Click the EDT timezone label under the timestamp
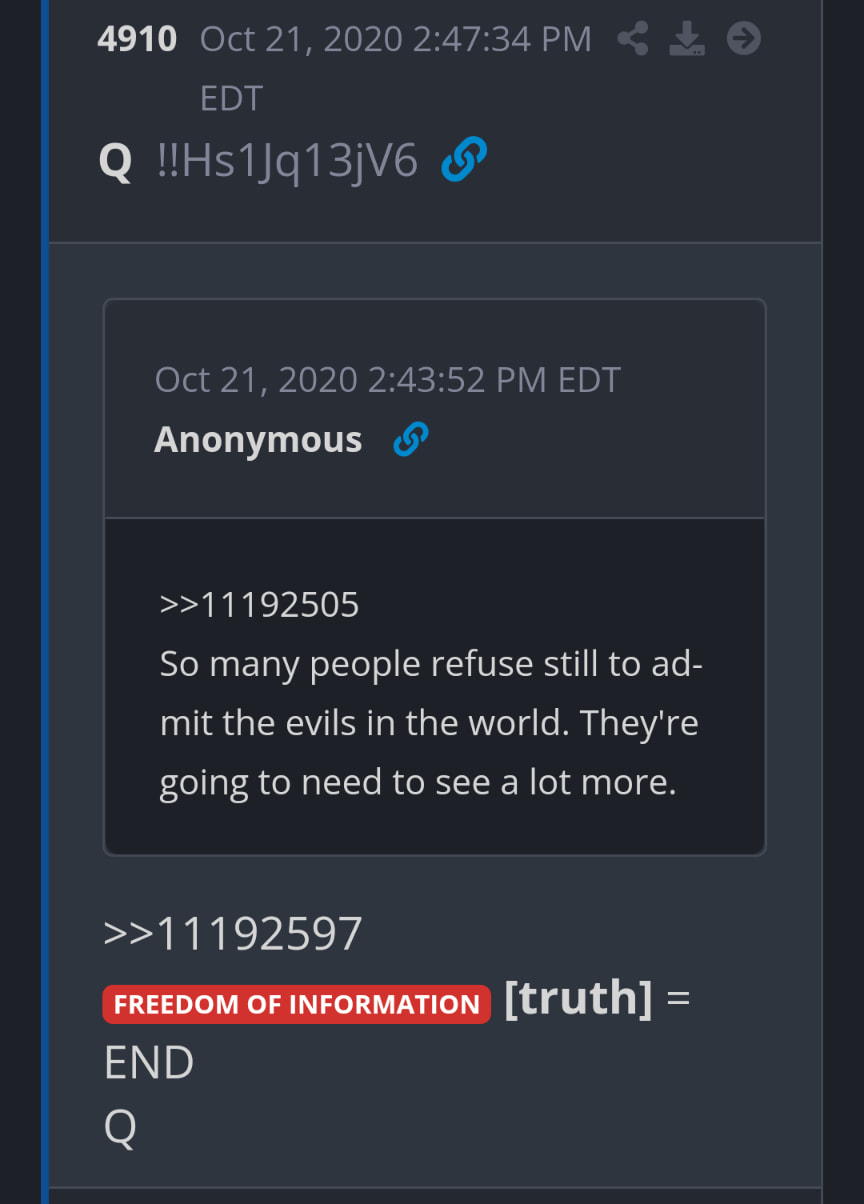This screenshot has width=864, height=1204. pyautogui.click(x=232, y=98)
